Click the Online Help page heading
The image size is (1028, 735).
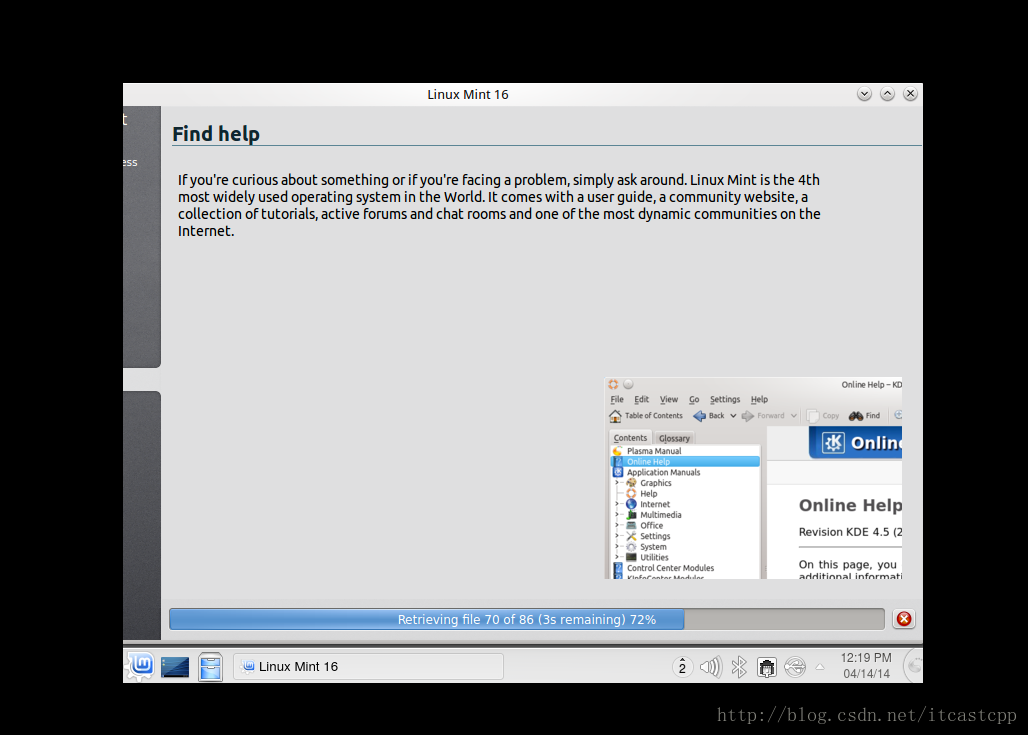point(850,506)
